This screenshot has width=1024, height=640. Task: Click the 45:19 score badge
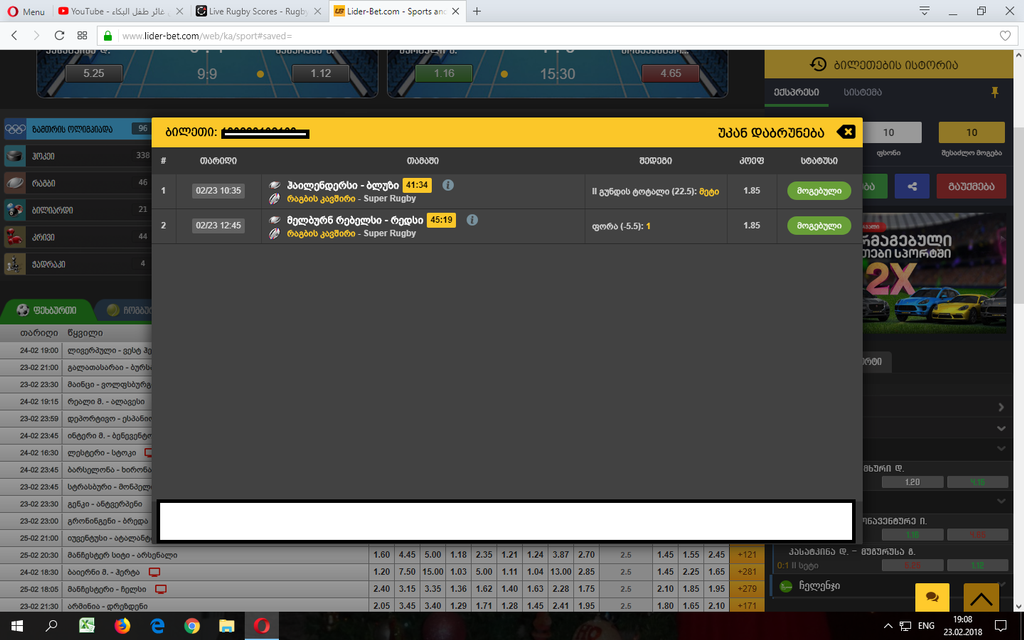coord(441,220)
